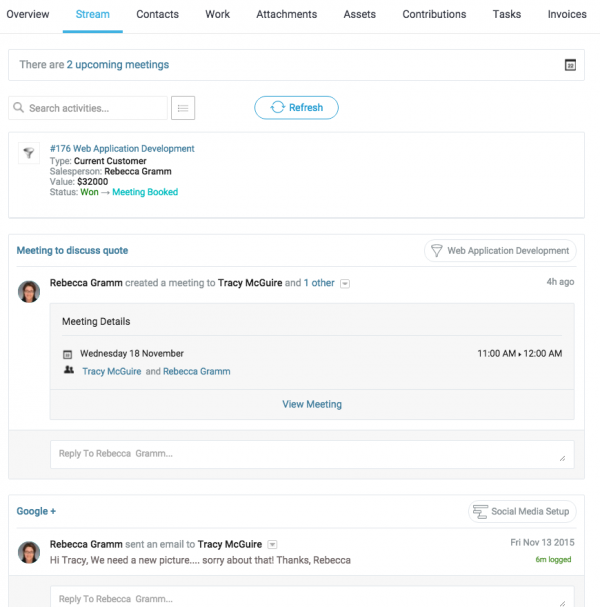Switch to the Contacts tab
The height and width of the screenshot is (607, 600).
coord(157,15)
